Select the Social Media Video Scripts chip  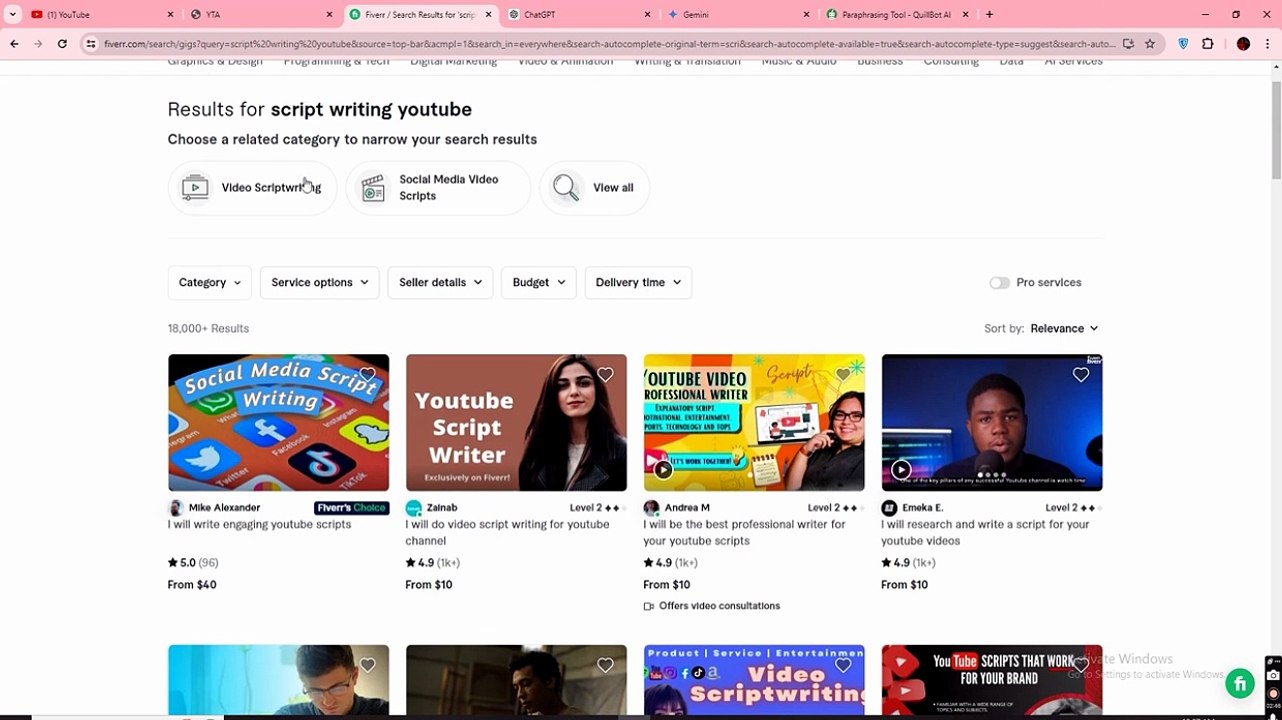tap(438, 188)
